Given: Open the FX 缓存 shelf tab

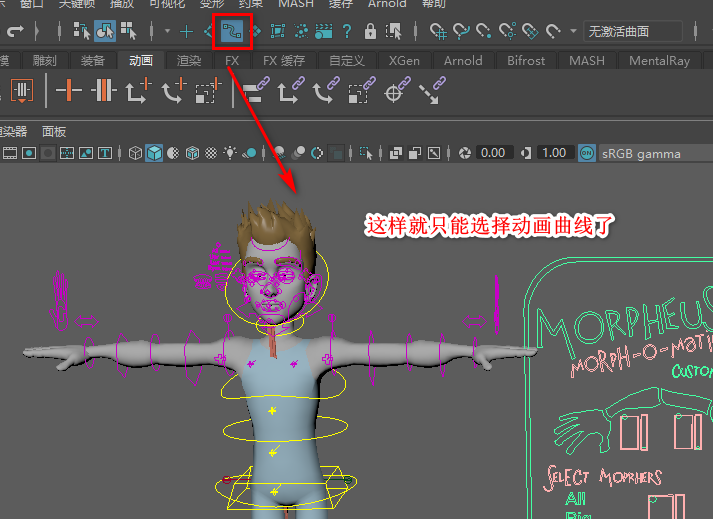Looking at the screenshot, I should [x=284, y=60].
